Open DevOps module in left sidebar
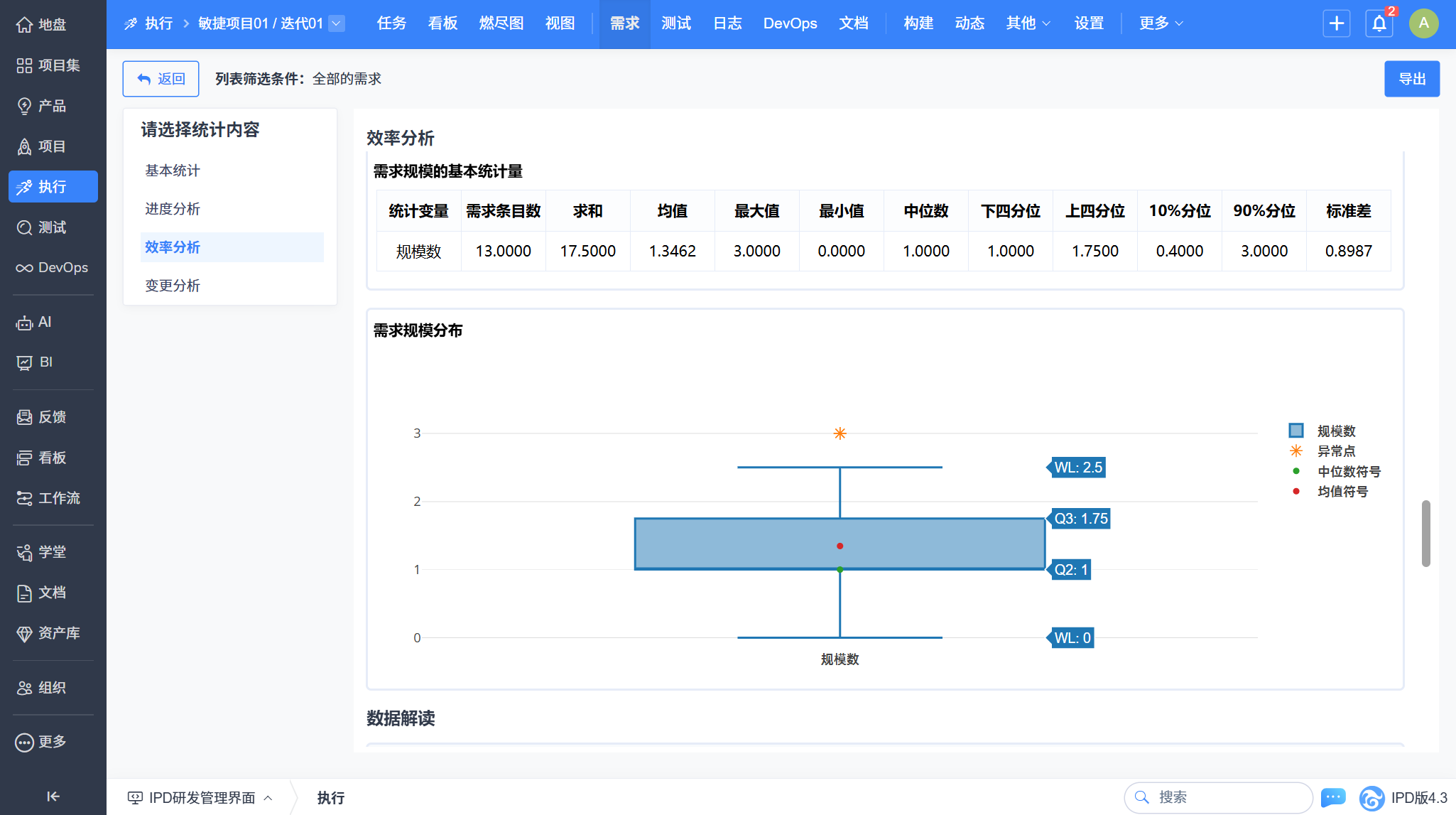The height and width of the screenshot is (815, 1456). coord(53,268)
